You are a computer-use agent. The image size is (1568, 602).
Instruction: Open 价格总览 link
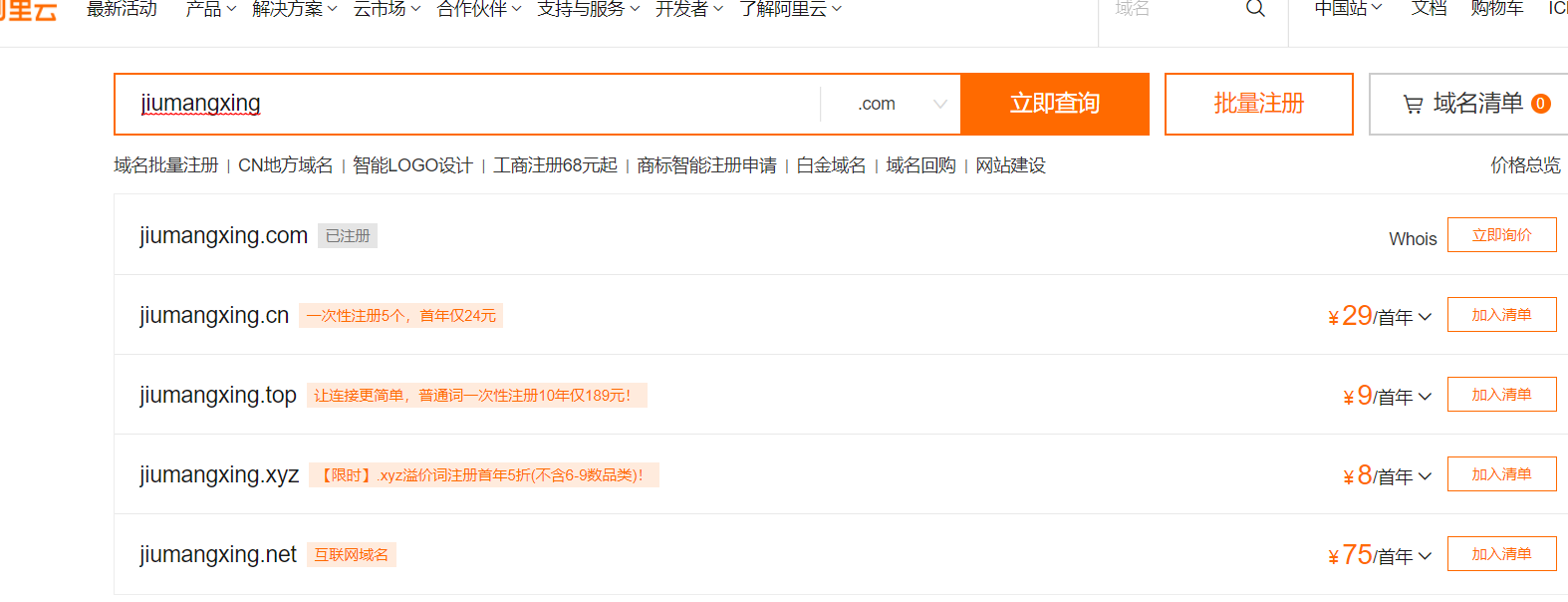1526,165
